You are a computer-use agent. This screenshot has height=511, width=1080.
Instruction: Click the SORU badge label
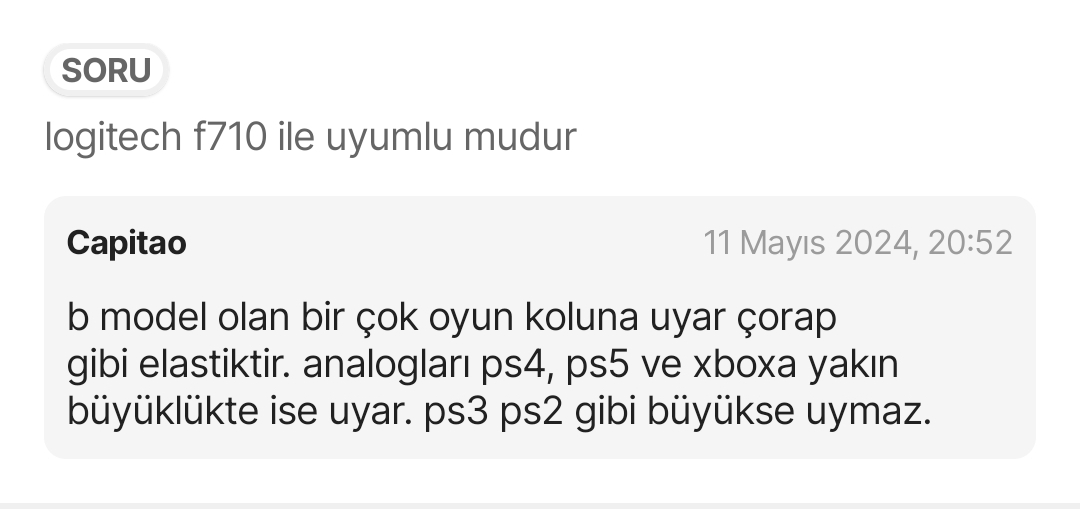coord(106,70)
